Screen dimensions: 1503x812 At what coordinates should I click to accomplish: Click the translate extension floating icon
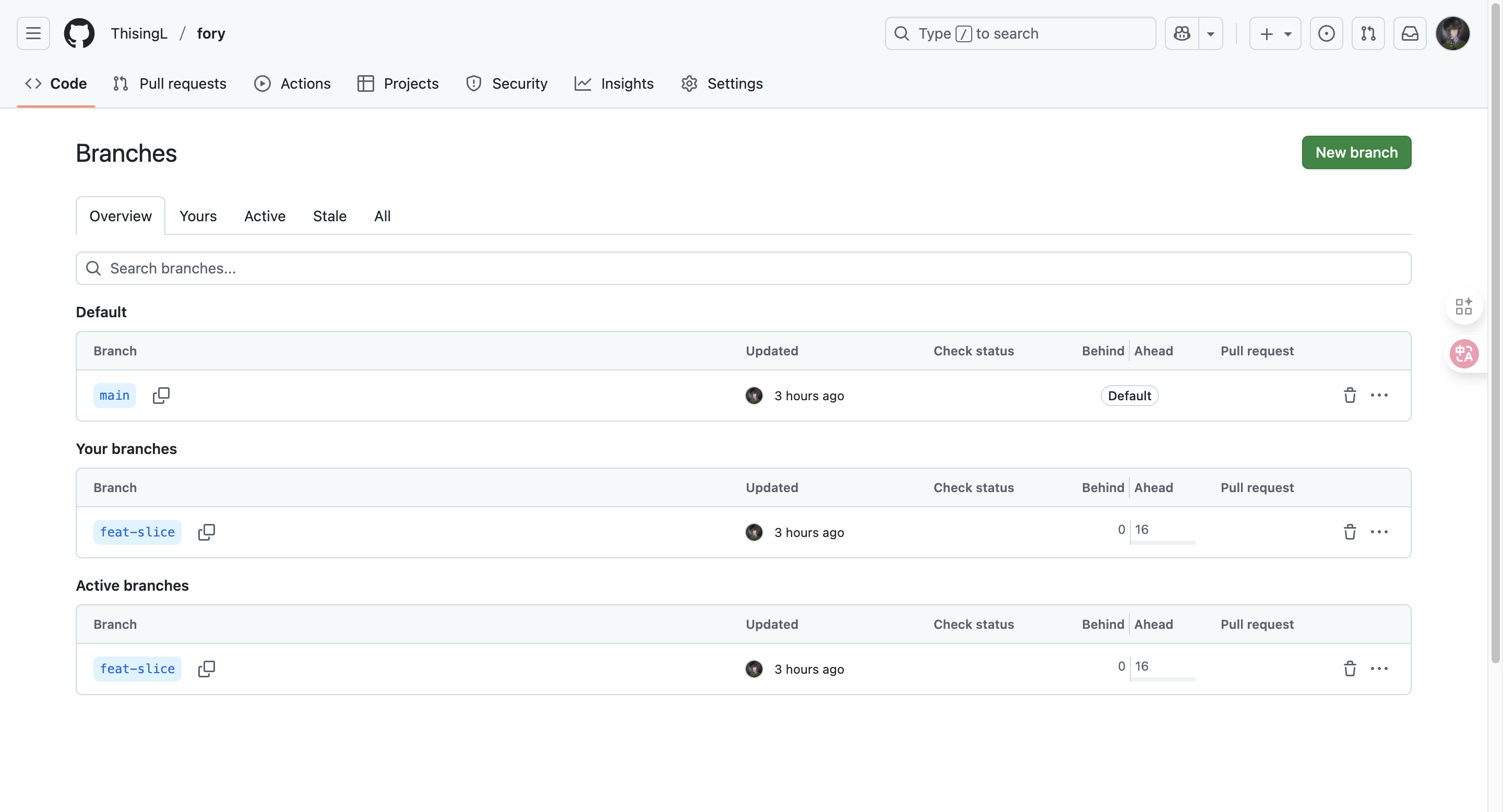coord(1464,353)
